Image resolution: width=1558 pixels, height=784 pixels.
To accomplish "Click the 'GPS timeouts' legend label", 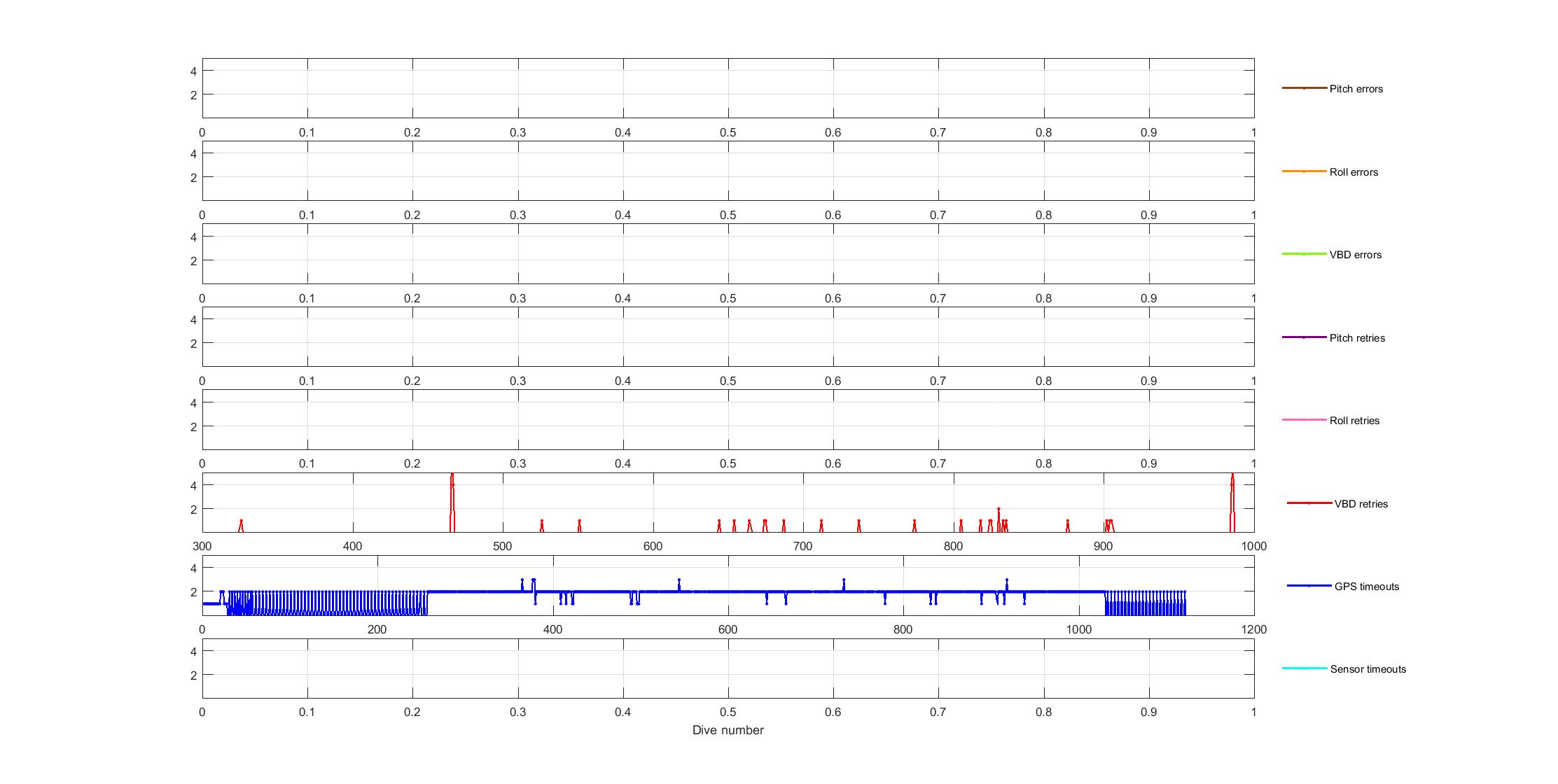I will [1367, 587].
